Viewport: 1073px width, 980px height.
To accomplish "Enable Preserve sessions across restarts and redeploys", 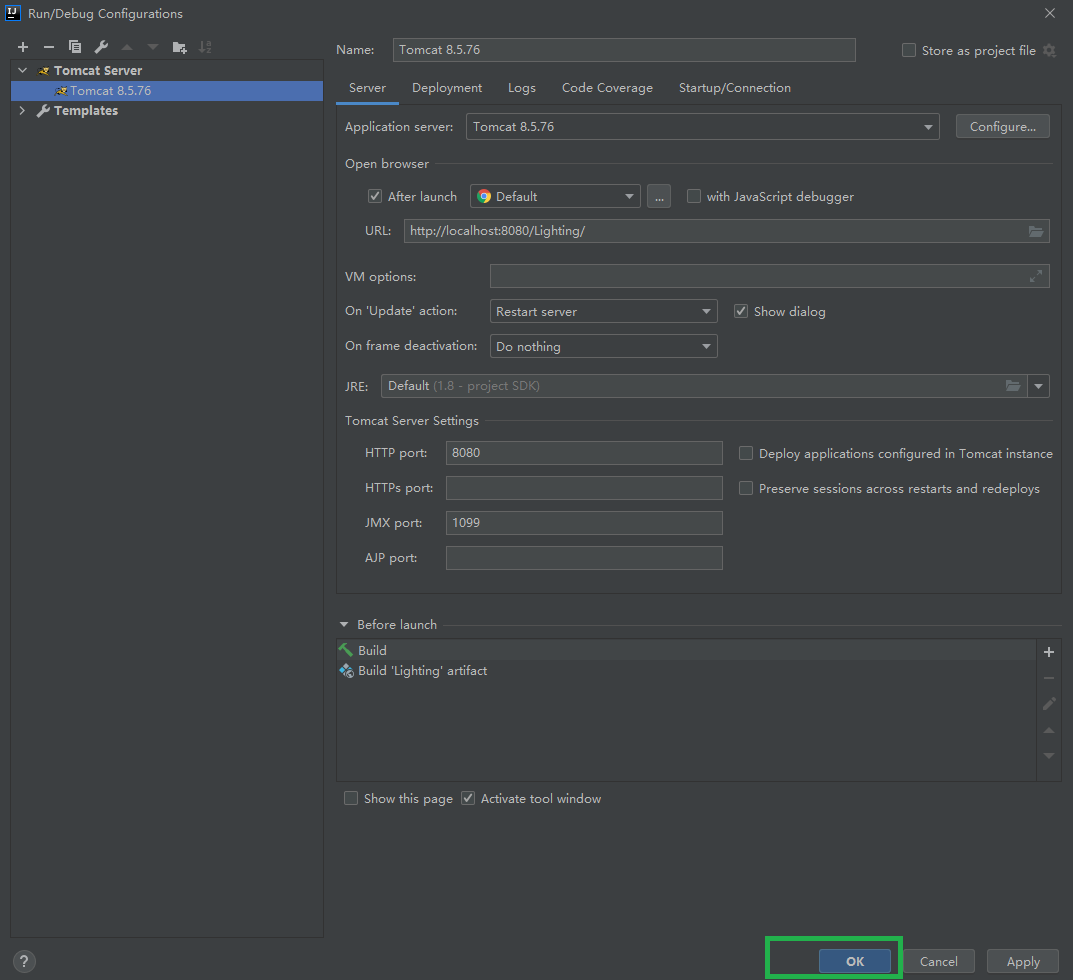I will (746, 488).
